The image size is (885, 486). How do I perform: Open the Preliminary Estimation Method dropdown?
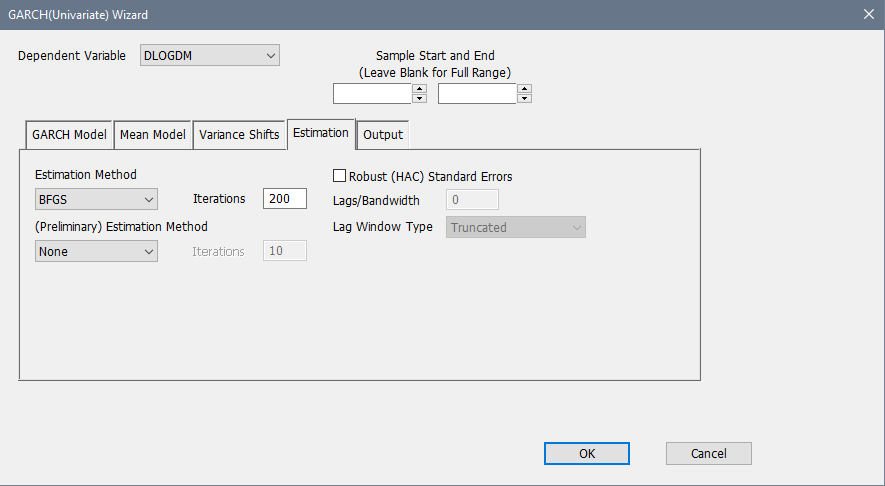pyautogui.click(x=96, y=252)
